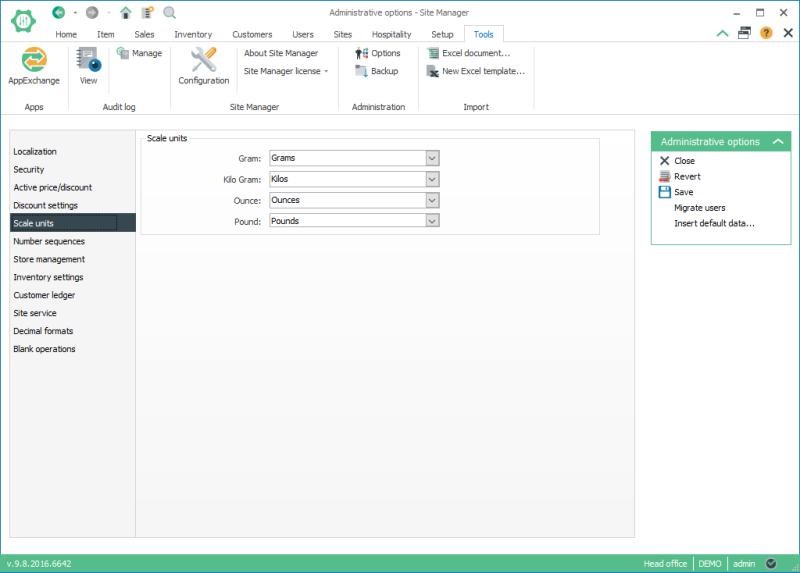
Task: Open AppExchange from the Apps group
Action: [x=33, y=61]
